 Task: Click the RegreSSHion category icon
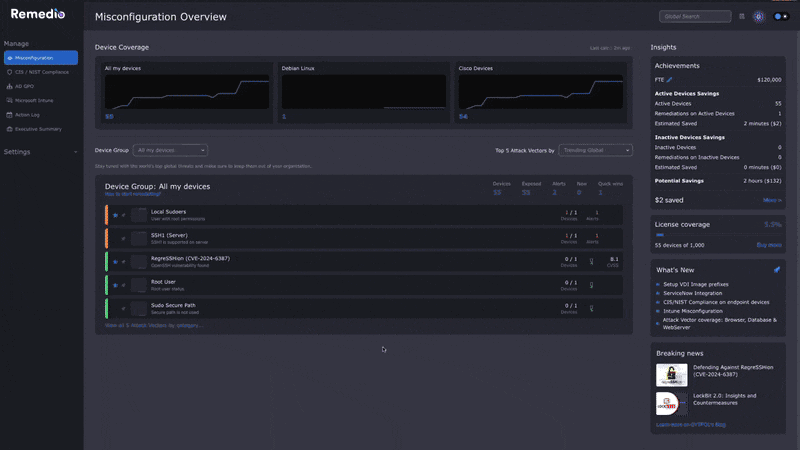pyautogui.click(x=139, y=262)
